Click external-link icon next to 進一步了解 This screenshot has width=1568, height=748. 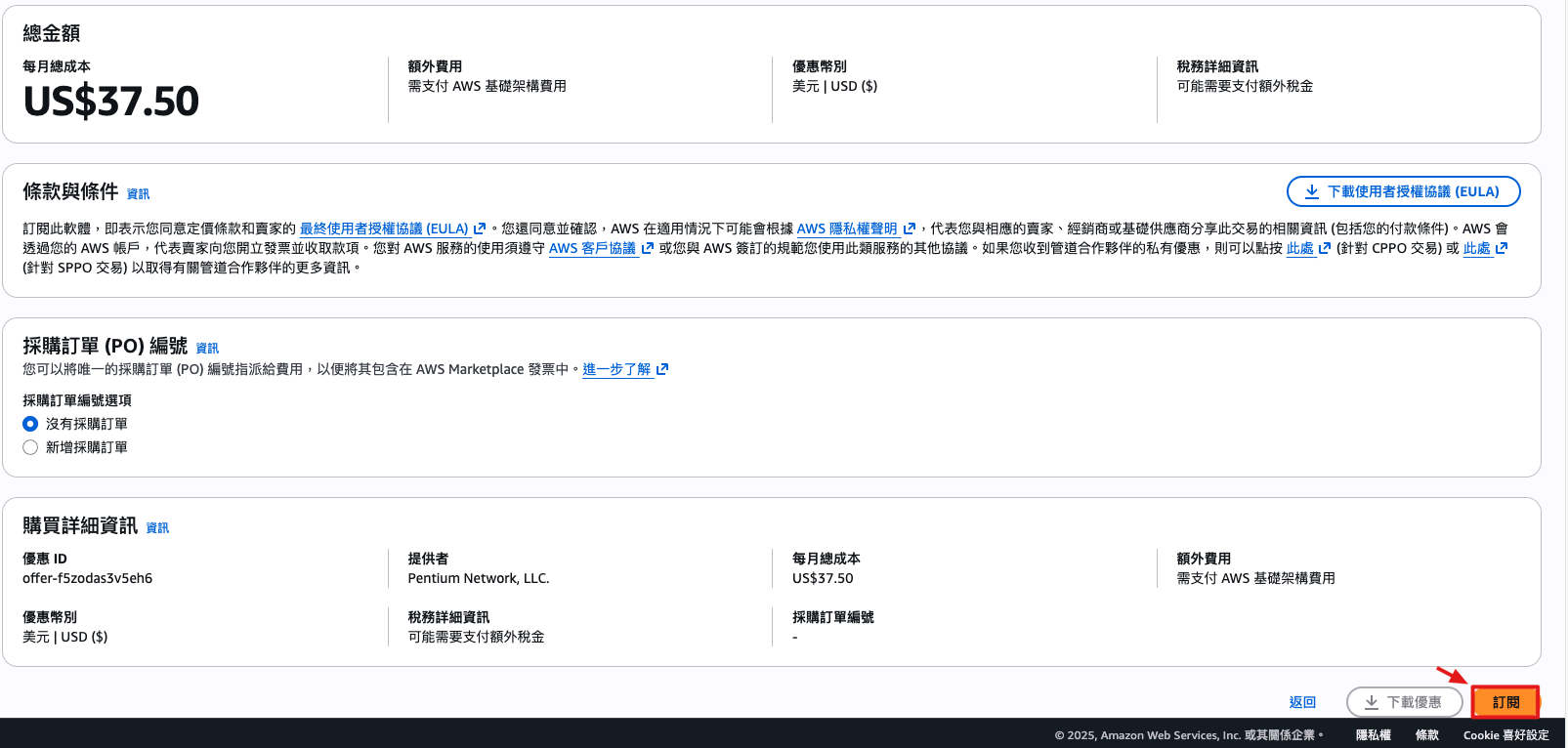[662, 369]
